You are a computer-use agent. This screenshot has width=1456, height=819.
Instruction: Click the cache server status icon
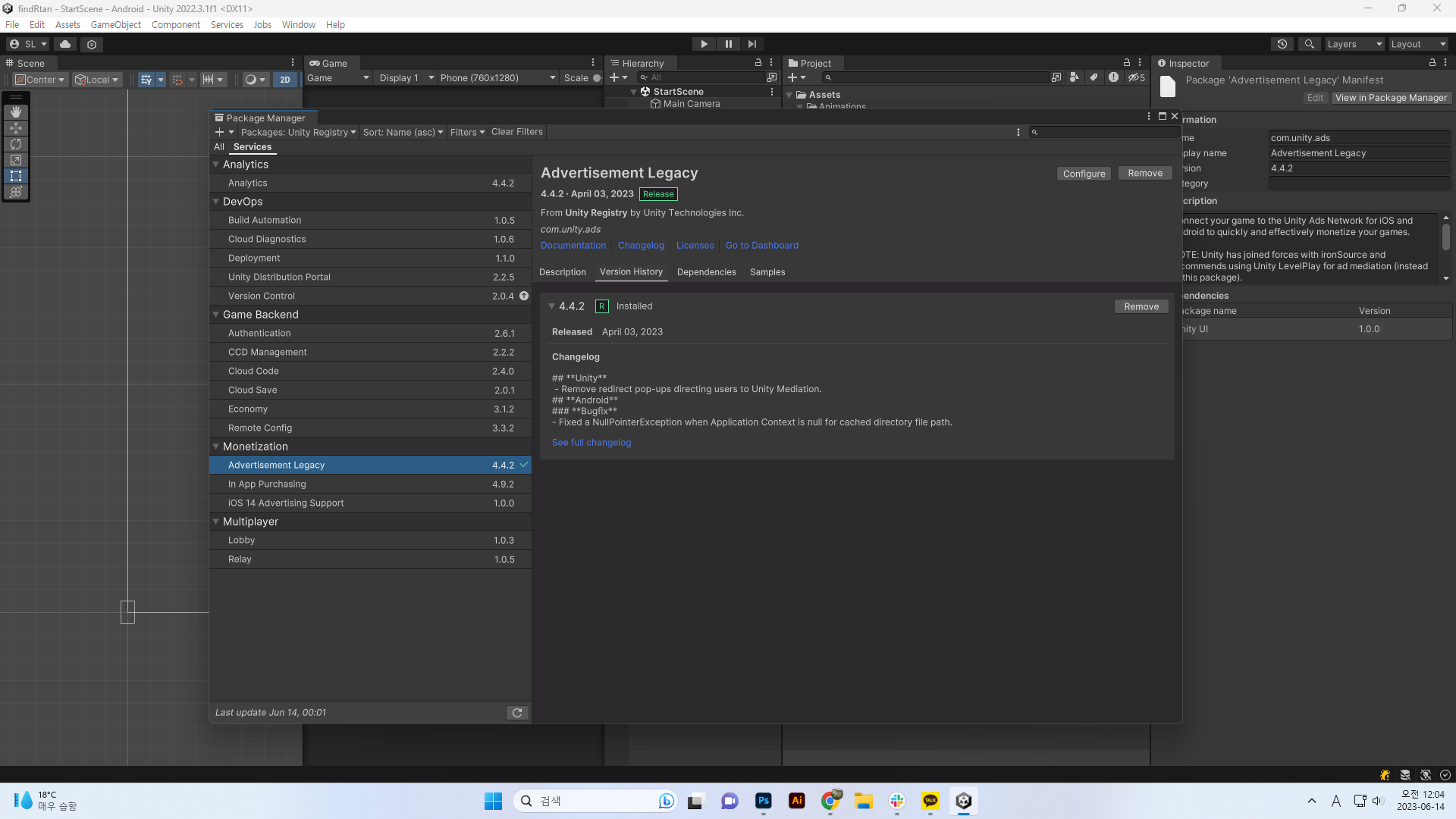[1405, 775]
